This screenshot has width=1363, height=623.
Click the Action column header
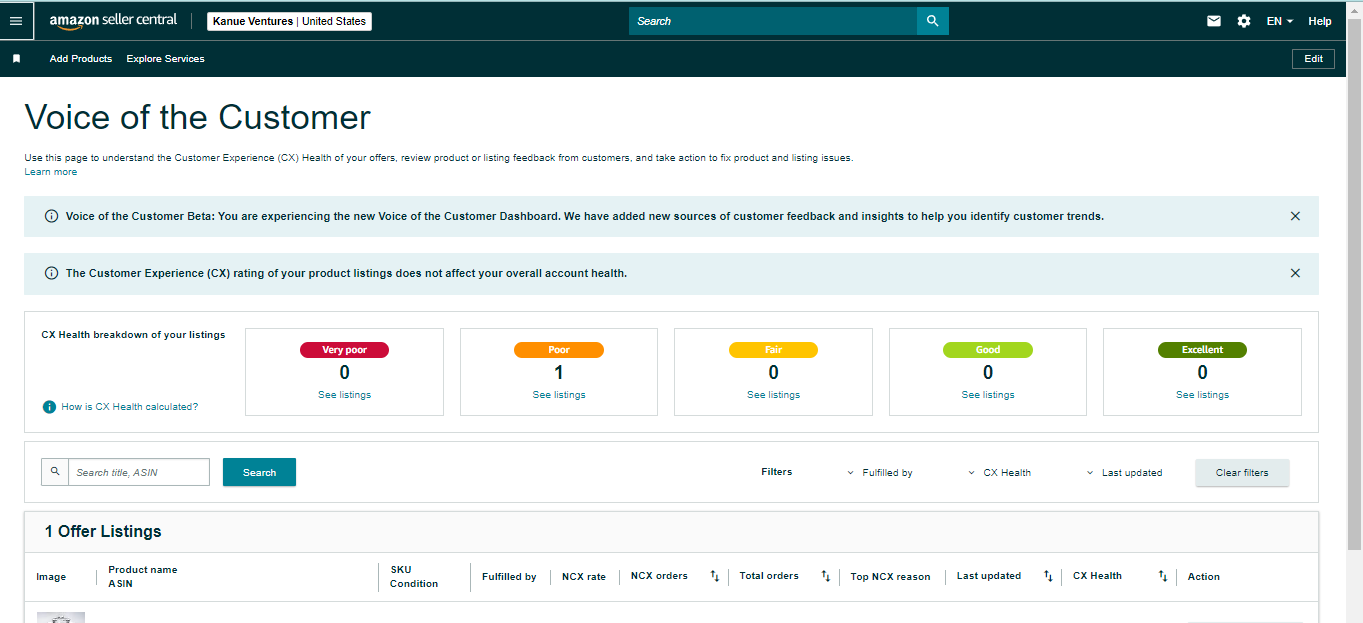[1204, 577]
